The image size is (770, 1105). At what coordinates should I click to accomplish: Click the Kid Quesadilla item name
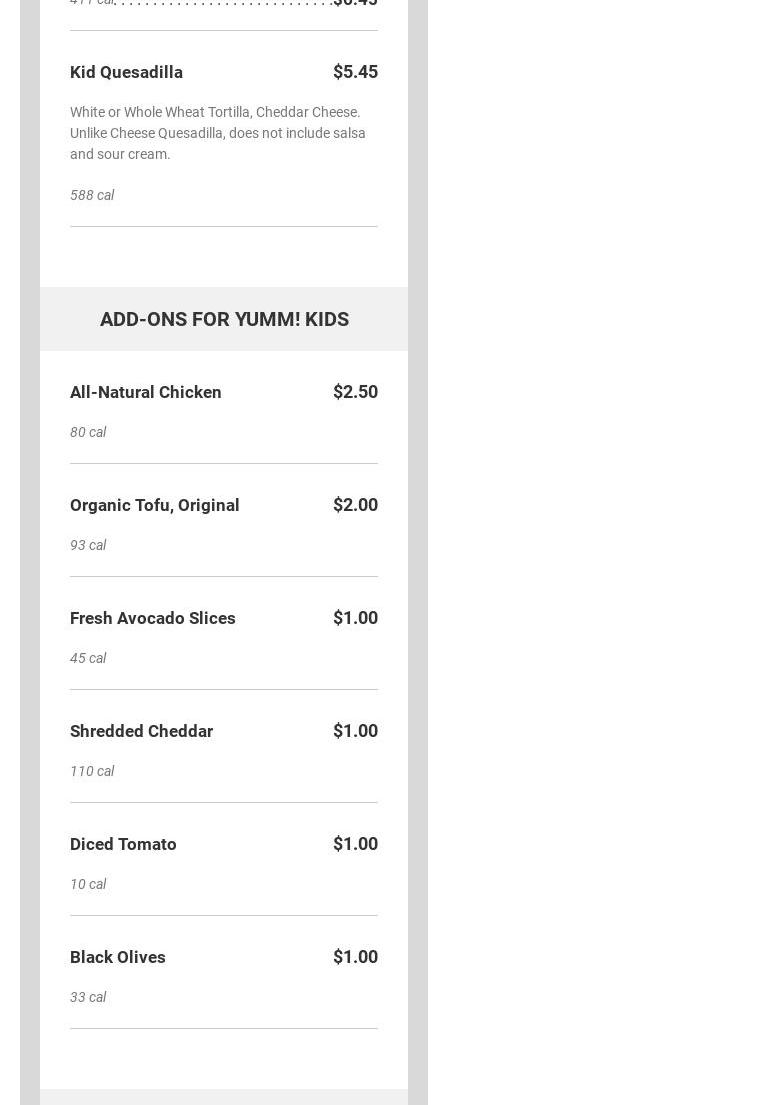pyautogui.click(x=126, y=72)
